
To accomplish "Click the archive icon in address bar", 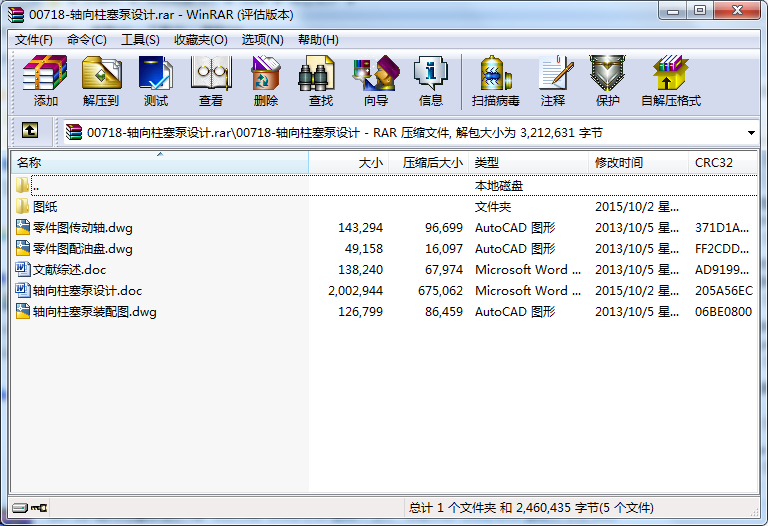I will coord(74,132).
